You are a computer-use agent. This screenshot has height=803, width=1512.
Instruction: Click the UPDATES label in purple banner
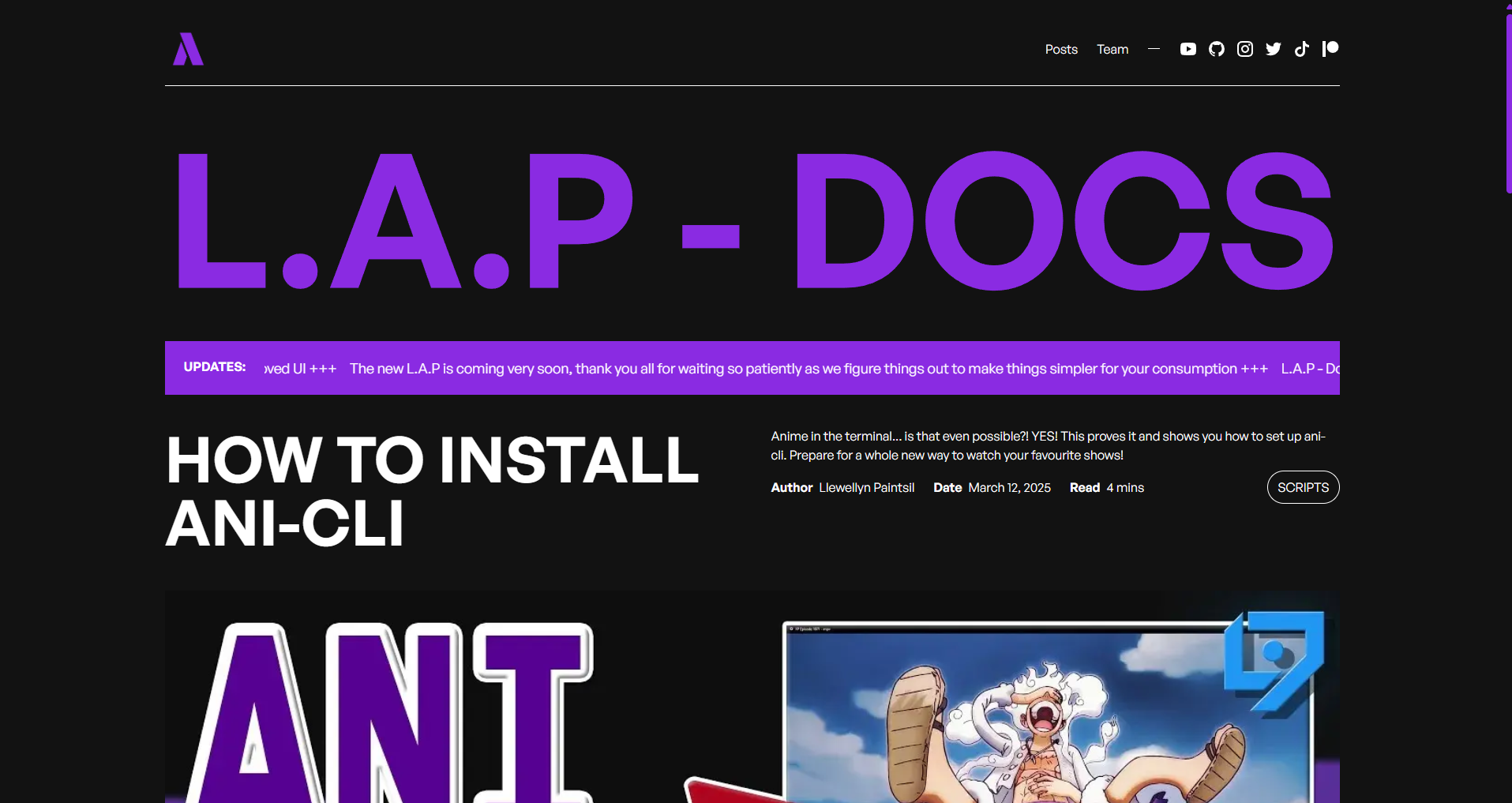click(x=214, y=367)
